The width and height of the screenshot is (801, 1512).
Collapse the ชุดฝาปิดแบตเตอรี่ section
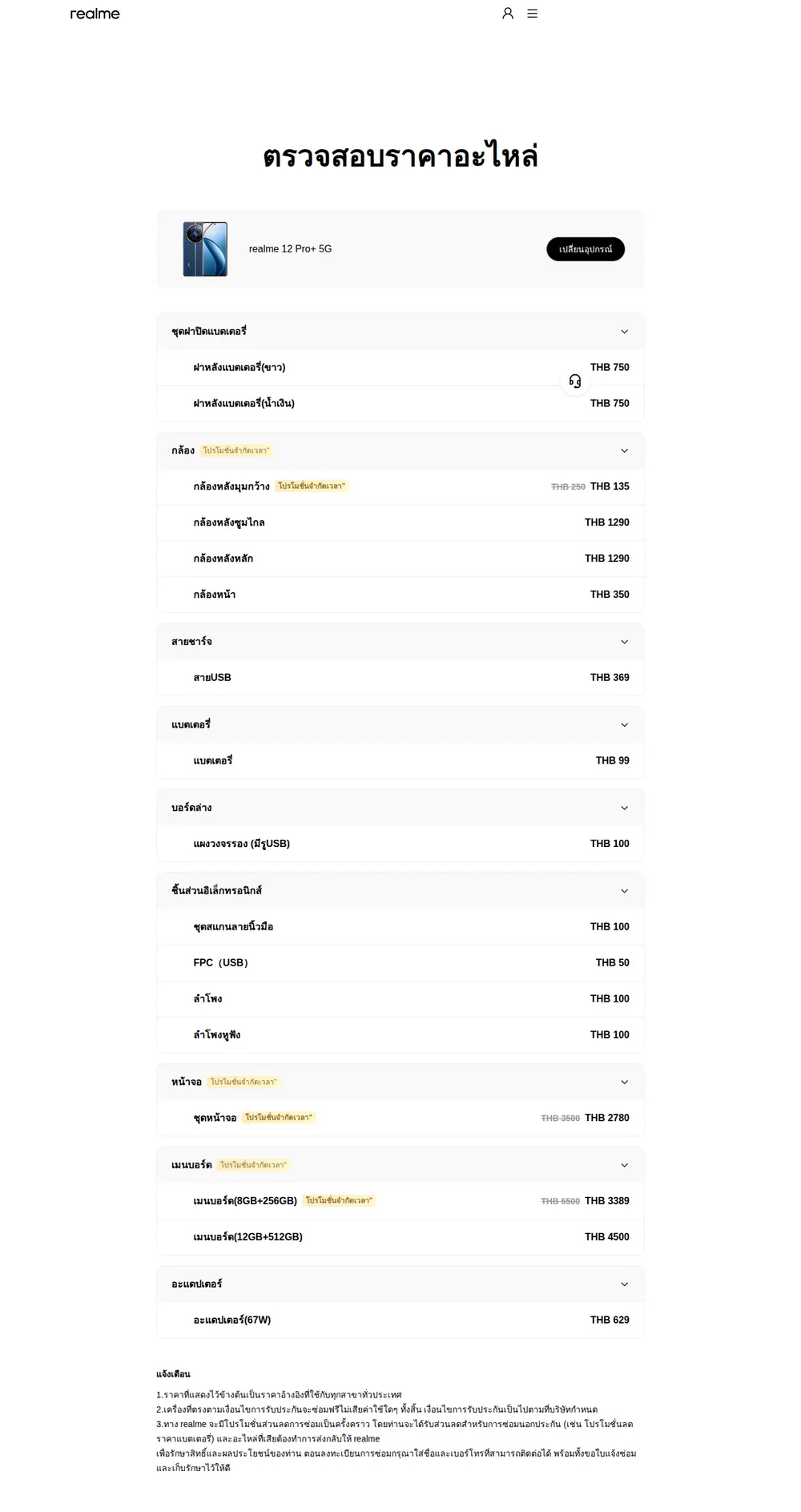[625, 332]
